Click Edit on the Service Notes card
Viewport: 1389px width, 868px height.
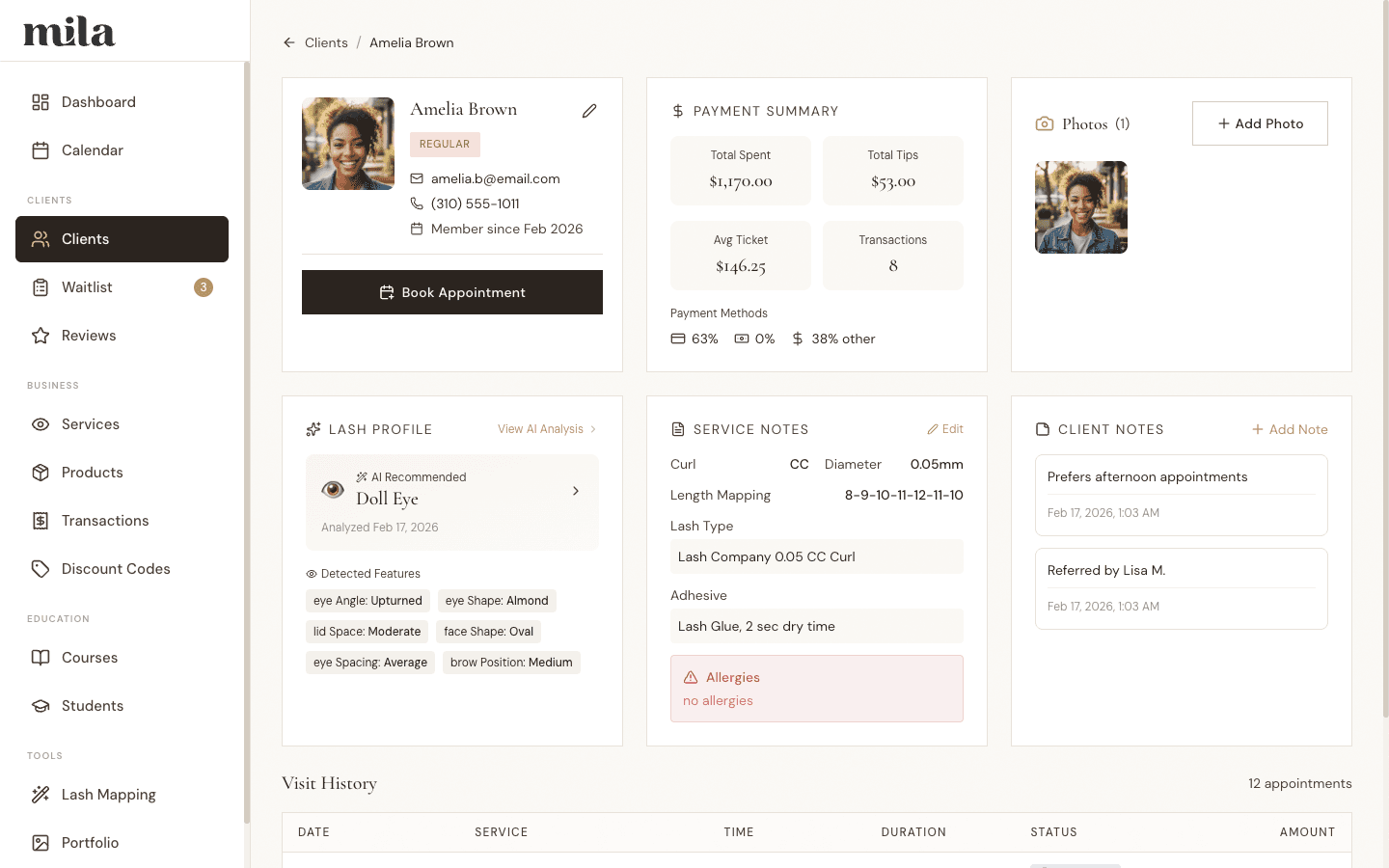pos(945,428)
